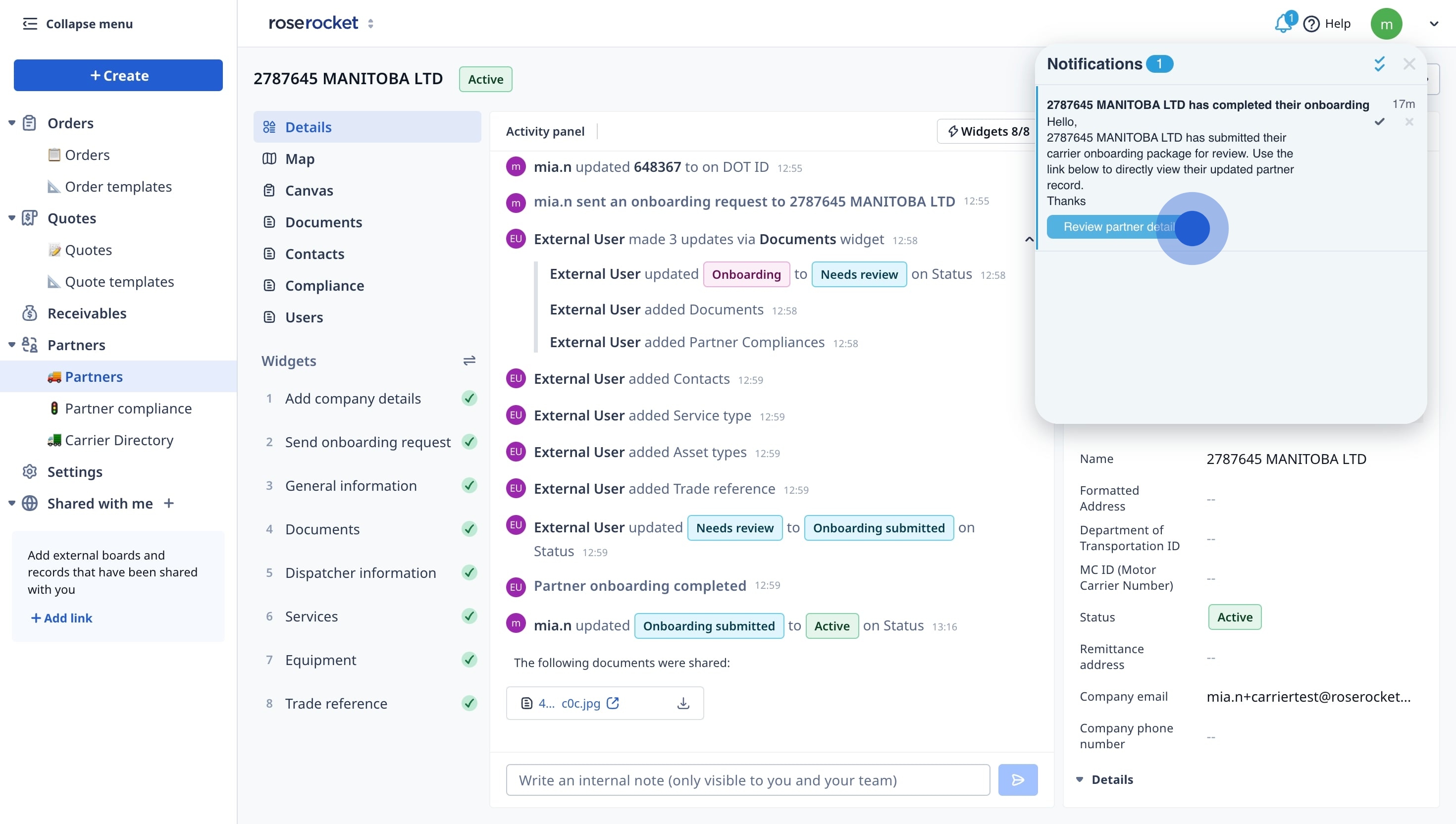Click the Add link button
Screen dimensions: 1456x824
[x=61, y=618]
